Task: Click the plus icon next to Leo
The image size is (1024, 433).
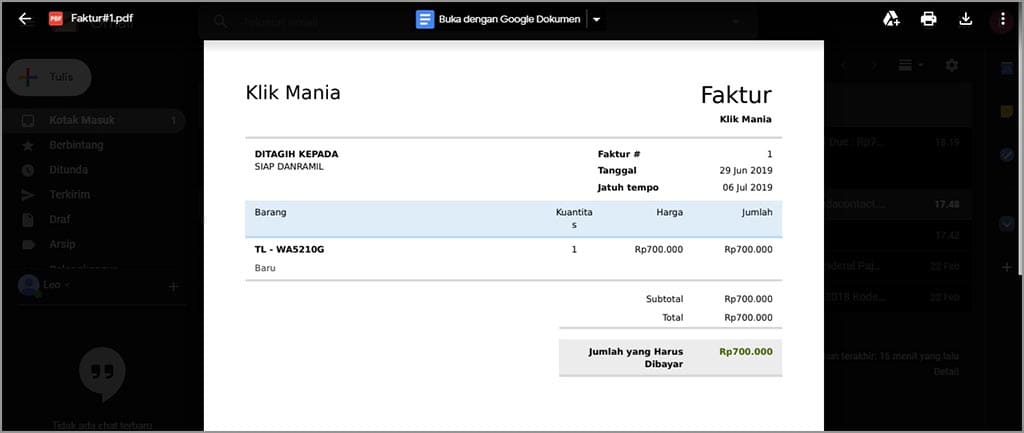Action: [173, 287]
